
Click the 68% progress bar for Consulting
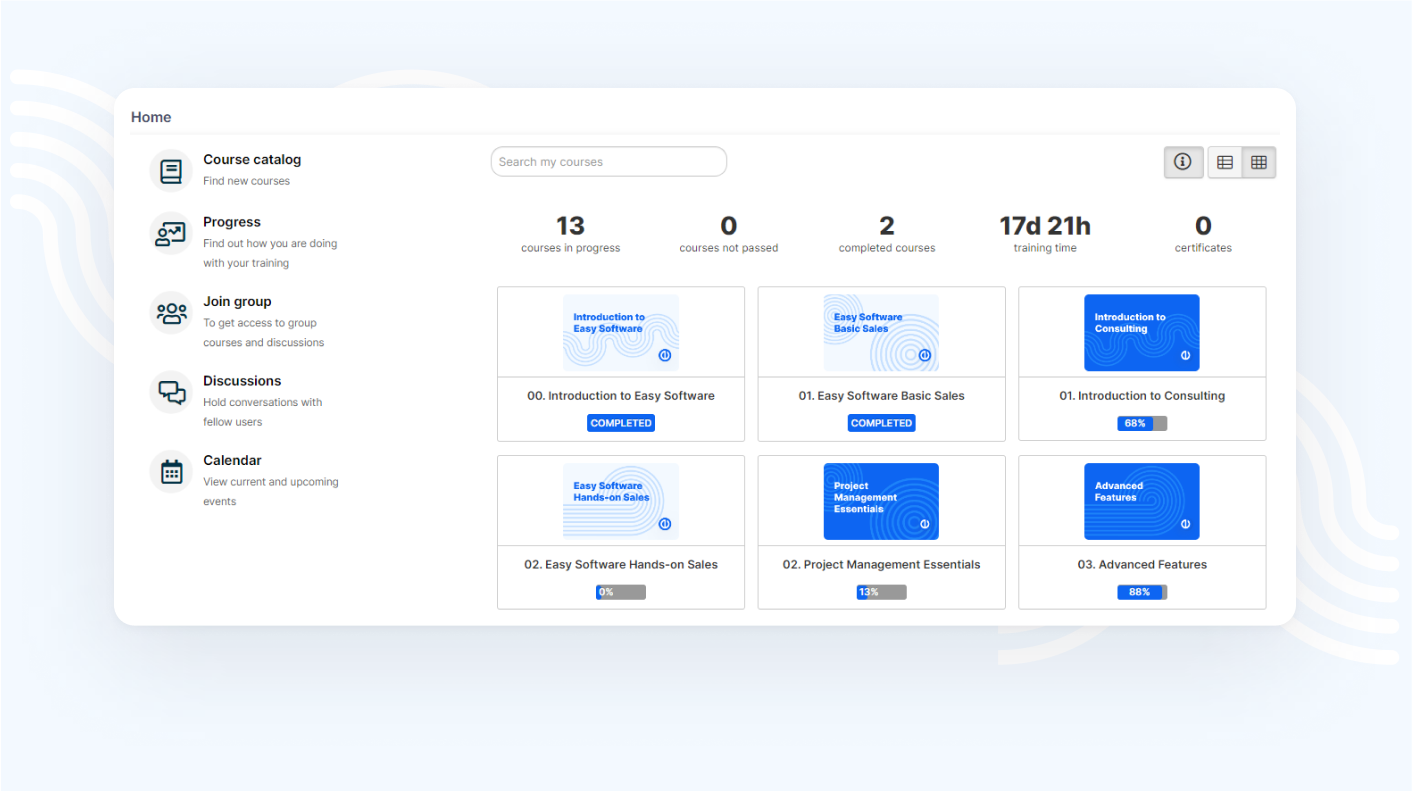click(1141, 424)
